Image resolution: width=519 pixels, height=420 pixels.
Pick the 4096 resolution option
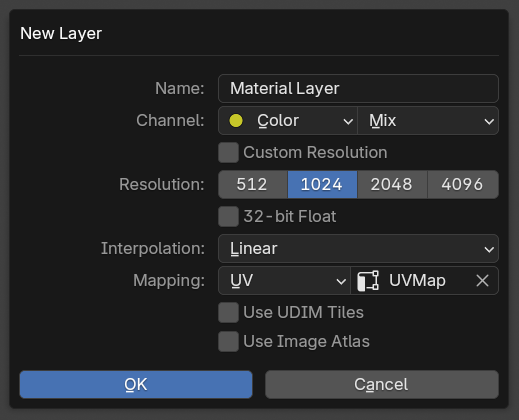click(463, 185)
